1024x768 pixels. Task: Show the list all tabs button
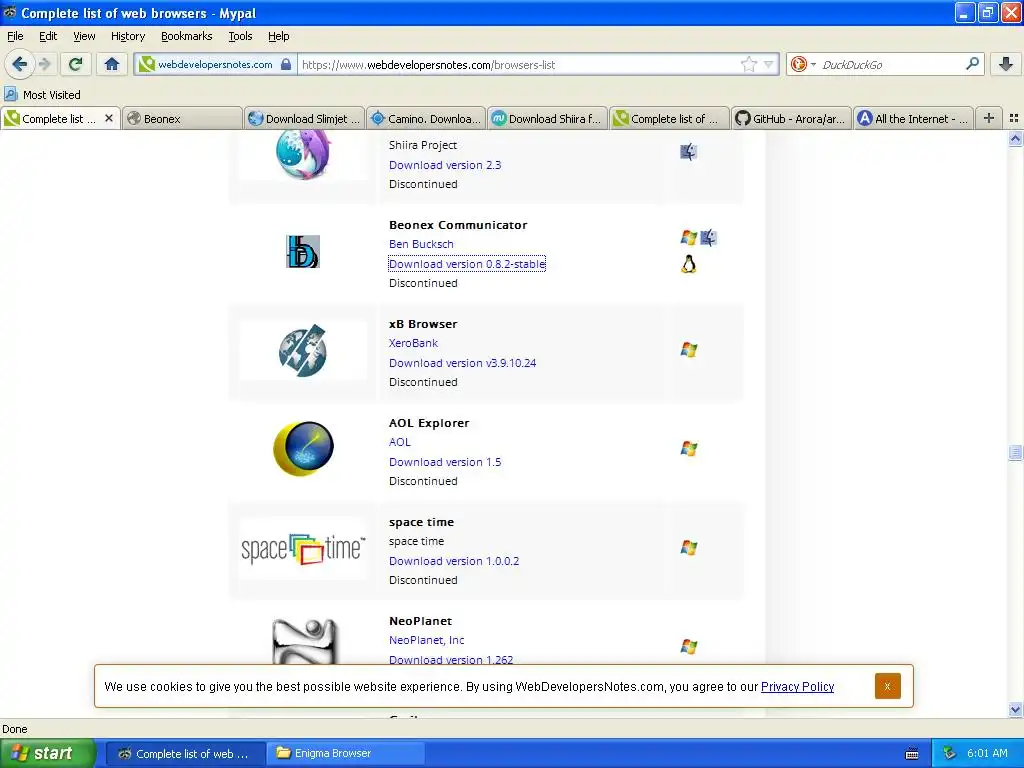click(x=1014, y=118)
